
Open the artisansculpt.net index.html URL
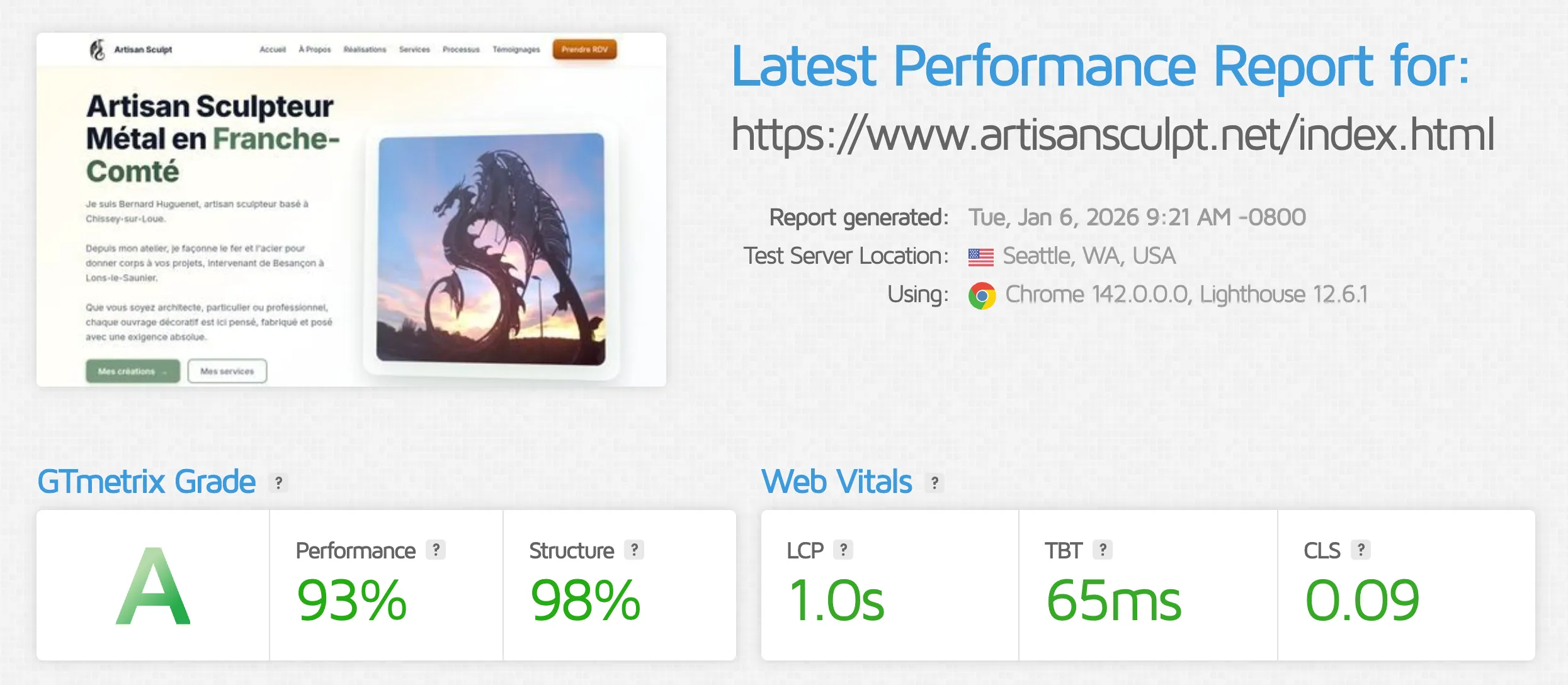(x=1112, y=134)
